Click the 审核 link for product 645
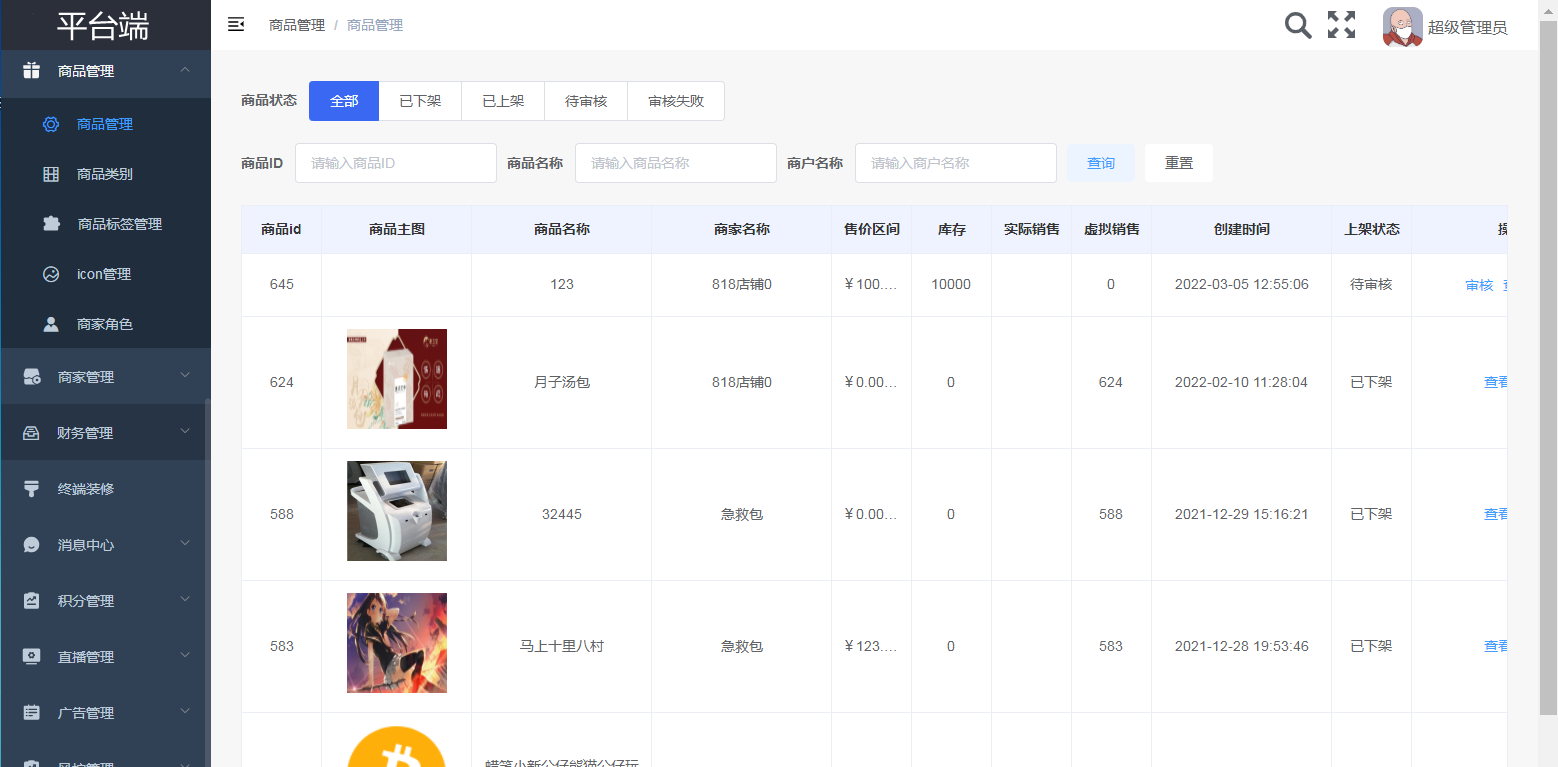The width and height of the screenshot is (1558, 767). point(1479,285)
